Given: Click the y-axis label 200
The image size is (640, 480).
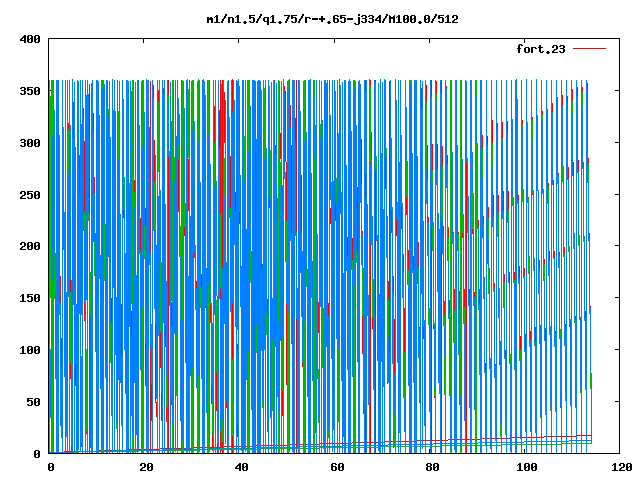Looking at the screenshot, I should click(30, 246).
